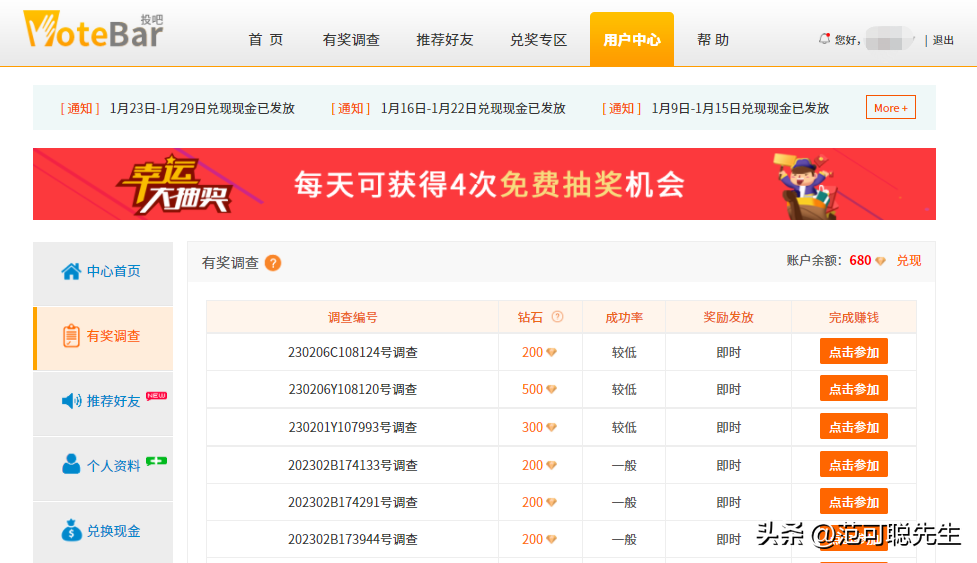Click the 230201Y107993号调查 survey name
977x563 pixels.
click(353, 427)
